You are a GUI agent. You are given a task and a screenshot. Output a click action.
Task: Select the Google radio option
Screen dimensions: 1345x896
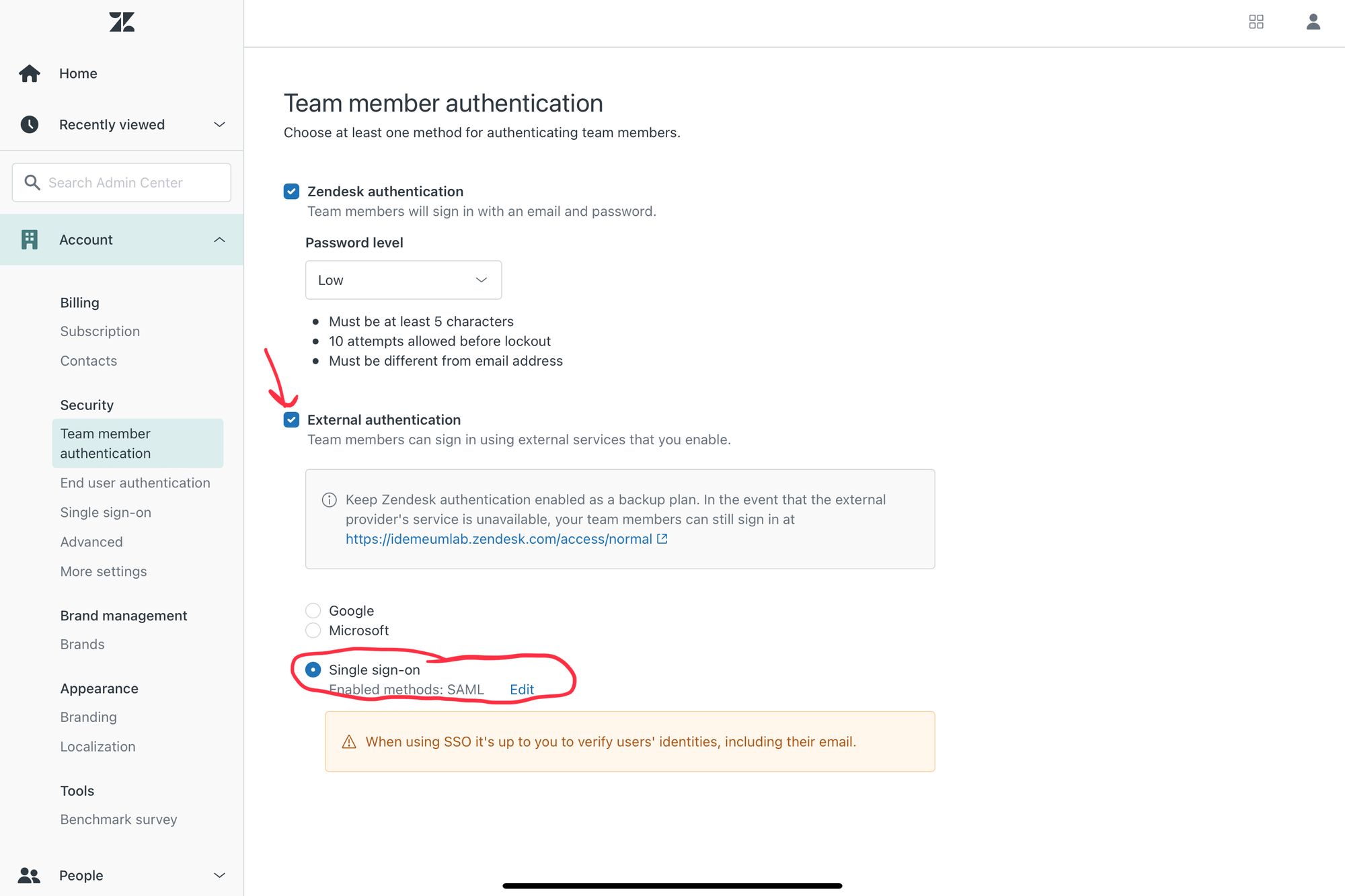click(313, 610)
